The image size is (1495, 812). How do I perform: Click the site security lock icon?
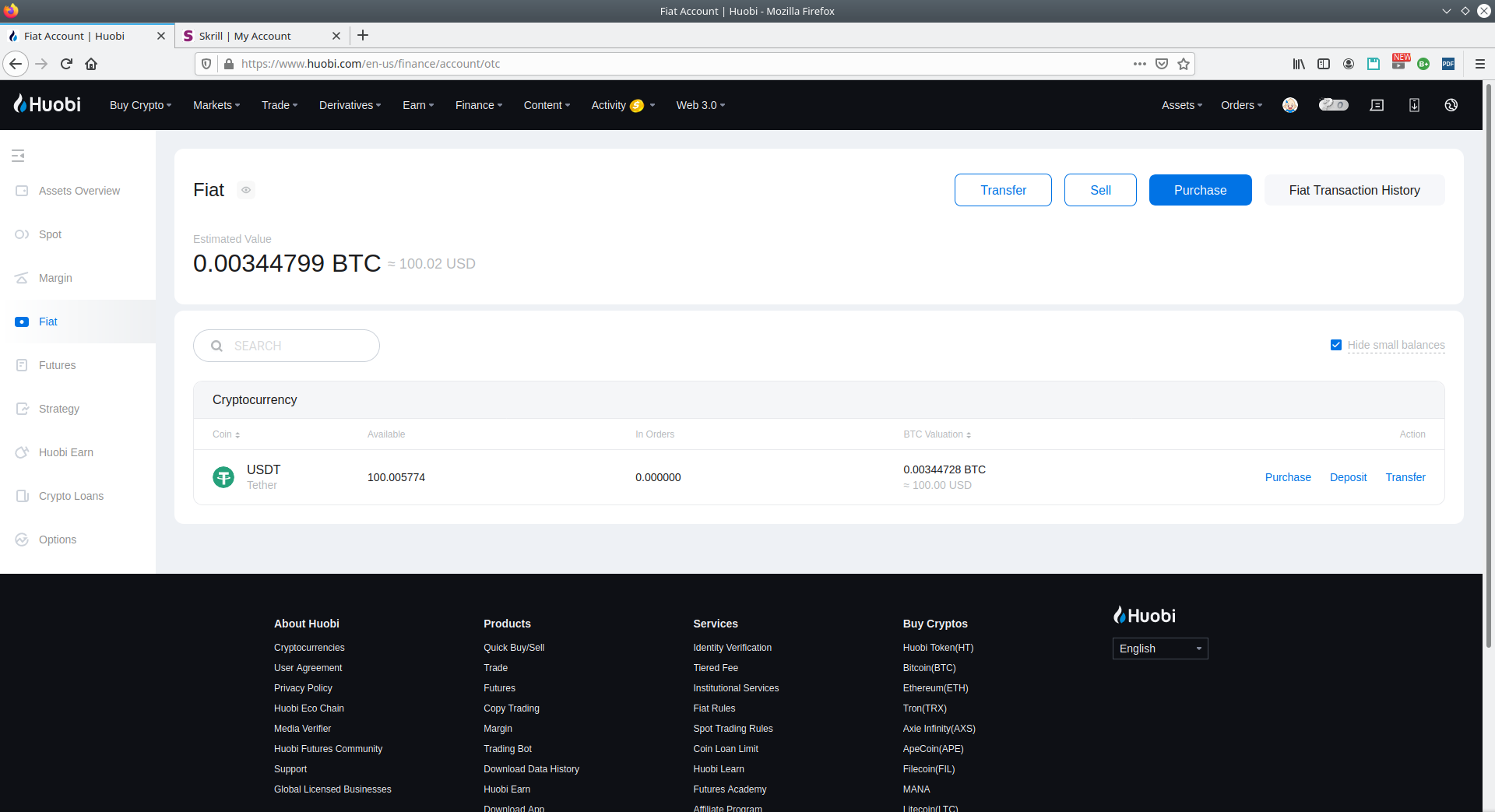pyautogui.click(x=229, y=64)
